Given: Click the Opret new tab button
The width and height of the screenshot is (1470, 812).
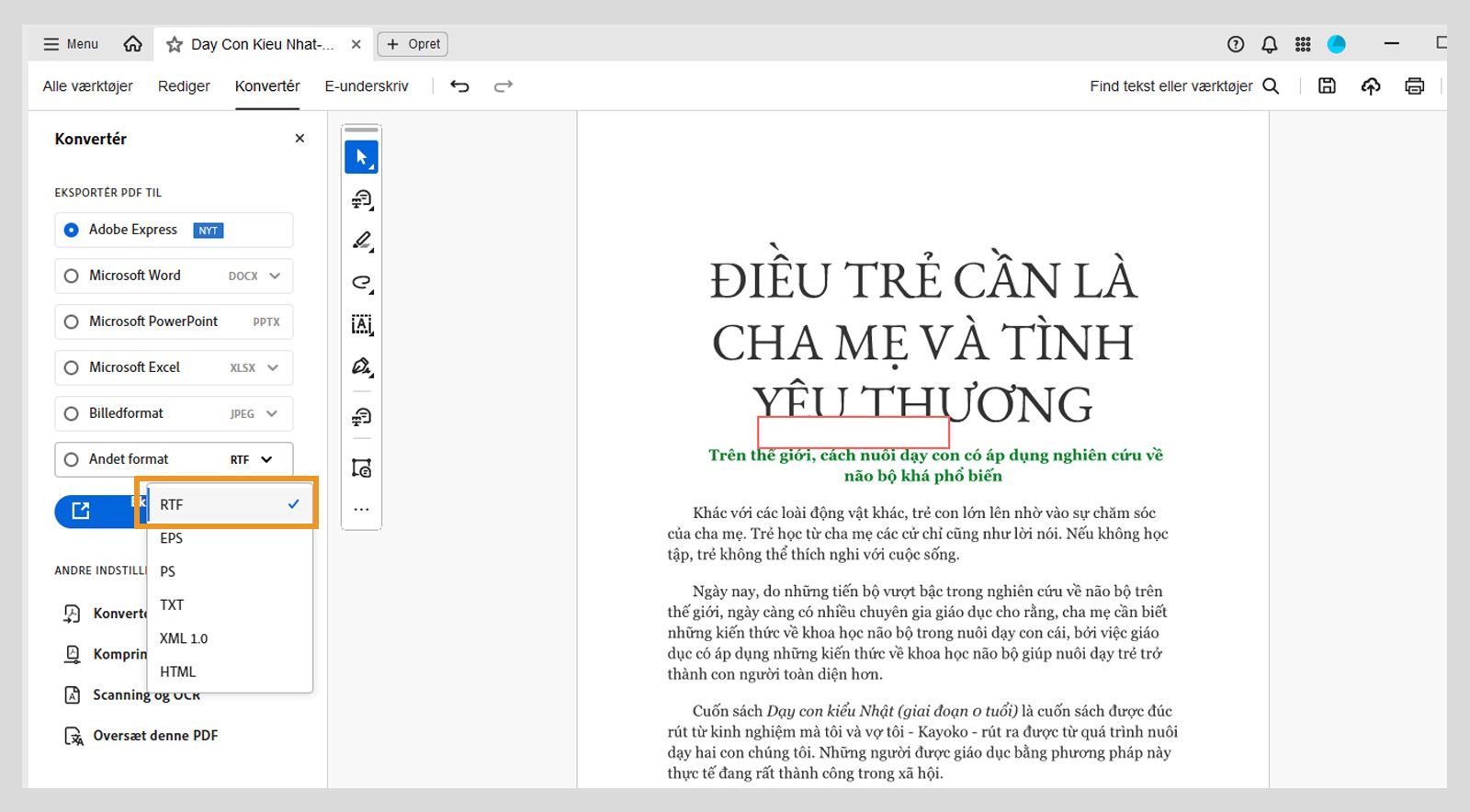Looking at the screenshot, I should click(413, 44).
